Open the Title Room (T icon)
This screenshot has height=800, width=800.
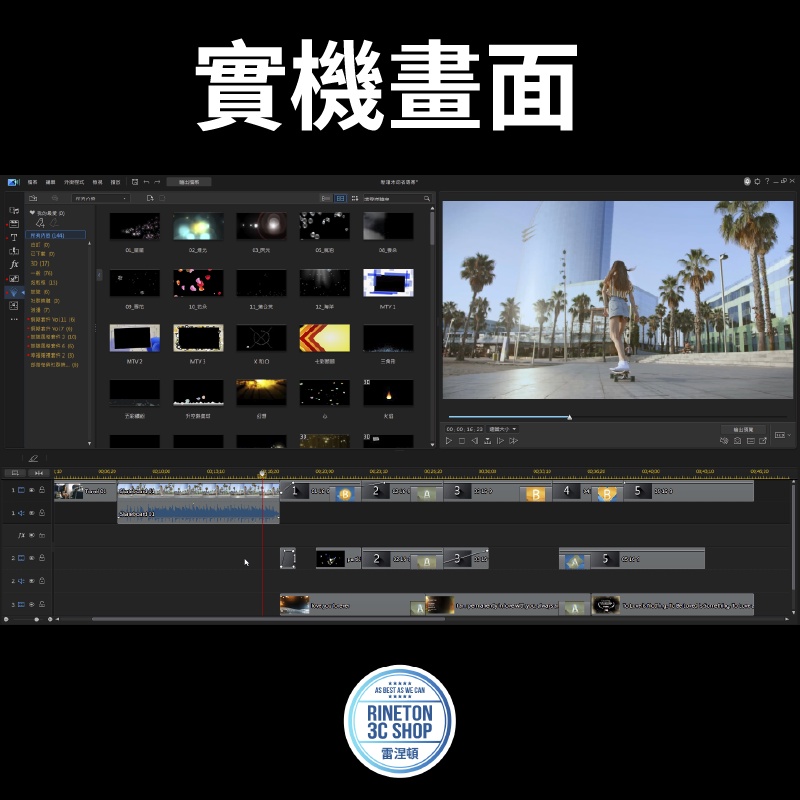point(13,237)
